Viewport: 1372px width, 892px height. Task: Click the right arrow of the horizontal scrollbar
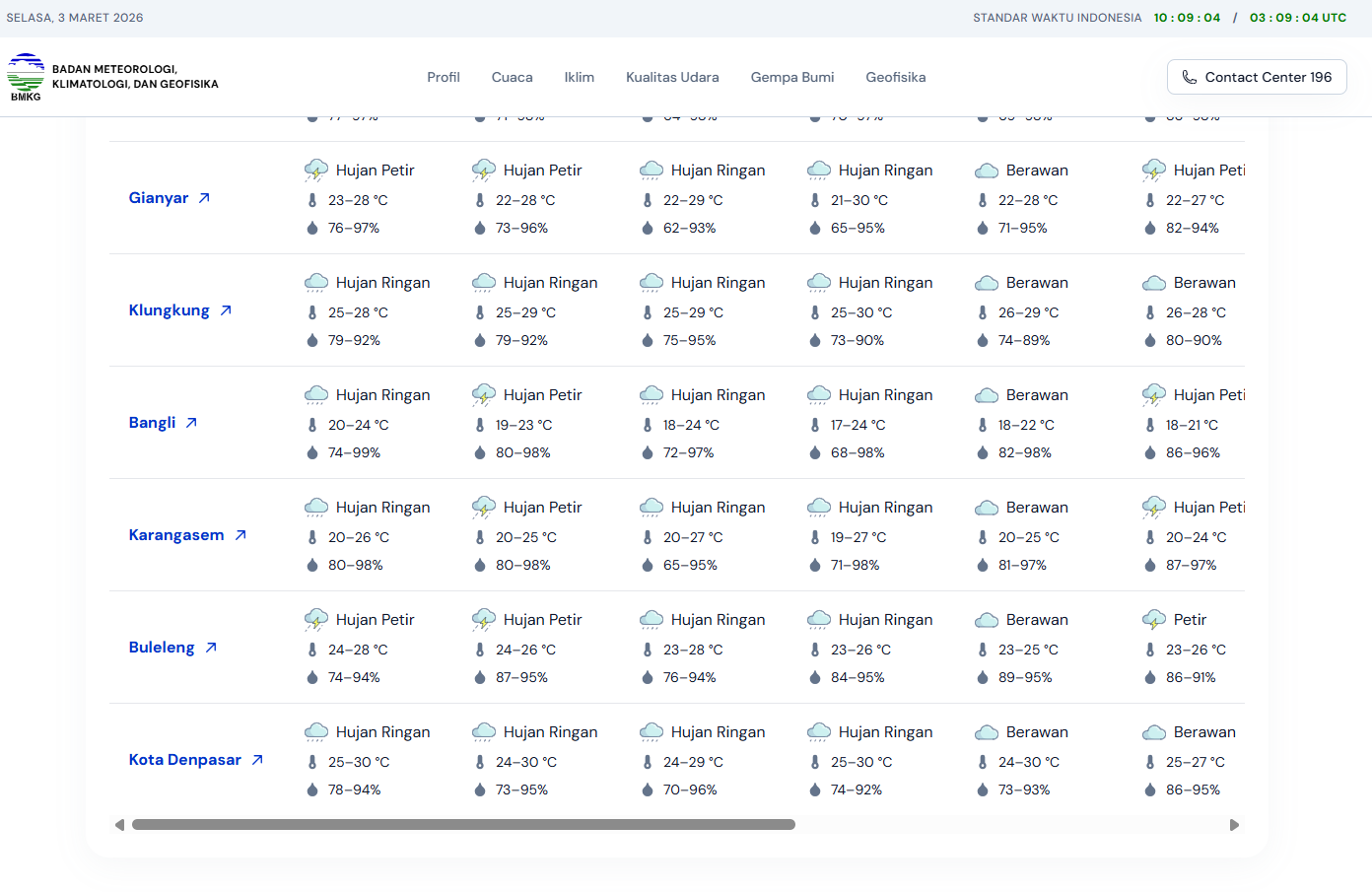coord(1234,825)
